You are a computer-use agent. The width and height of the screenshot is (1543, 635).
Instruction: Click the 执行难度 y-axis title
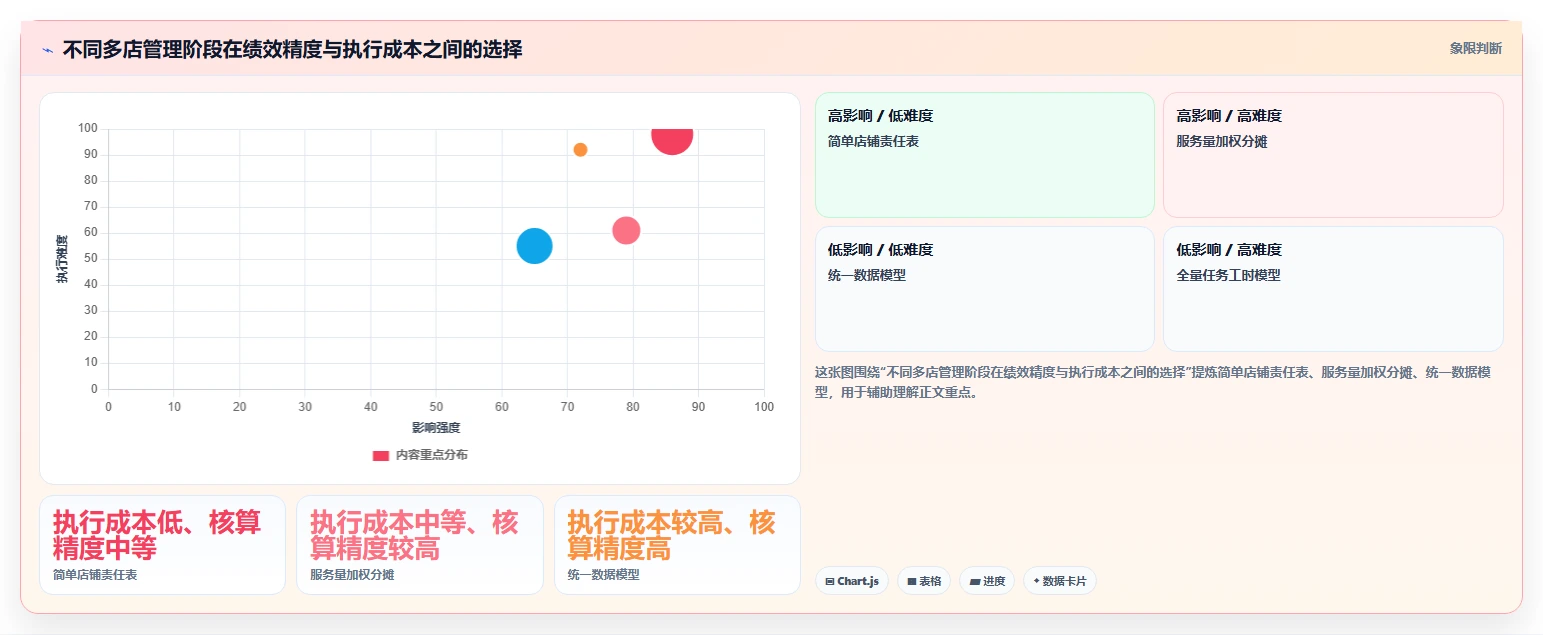62,259
